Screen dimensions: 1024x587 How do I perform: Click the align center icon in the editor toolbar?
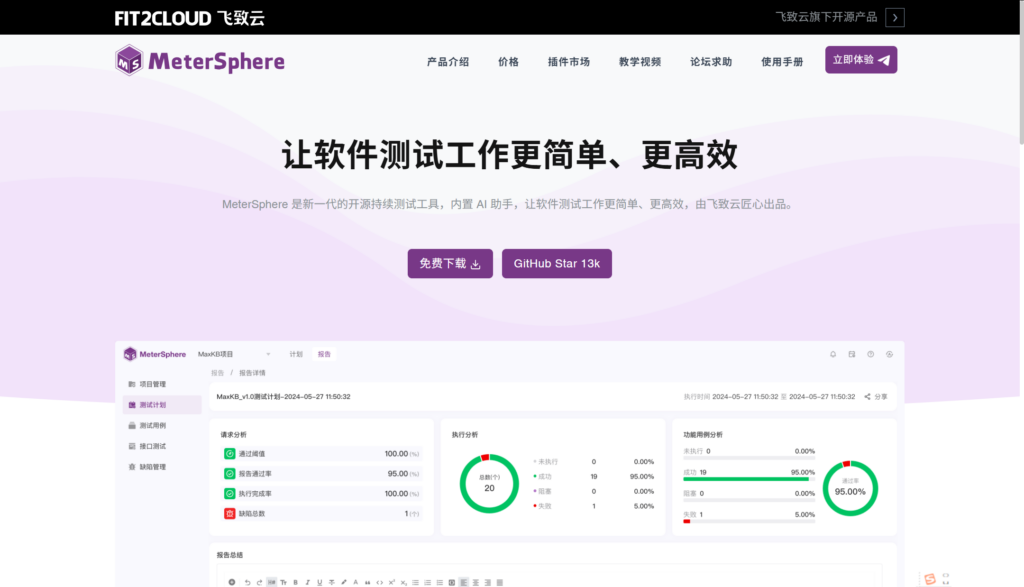click(475, 582)
